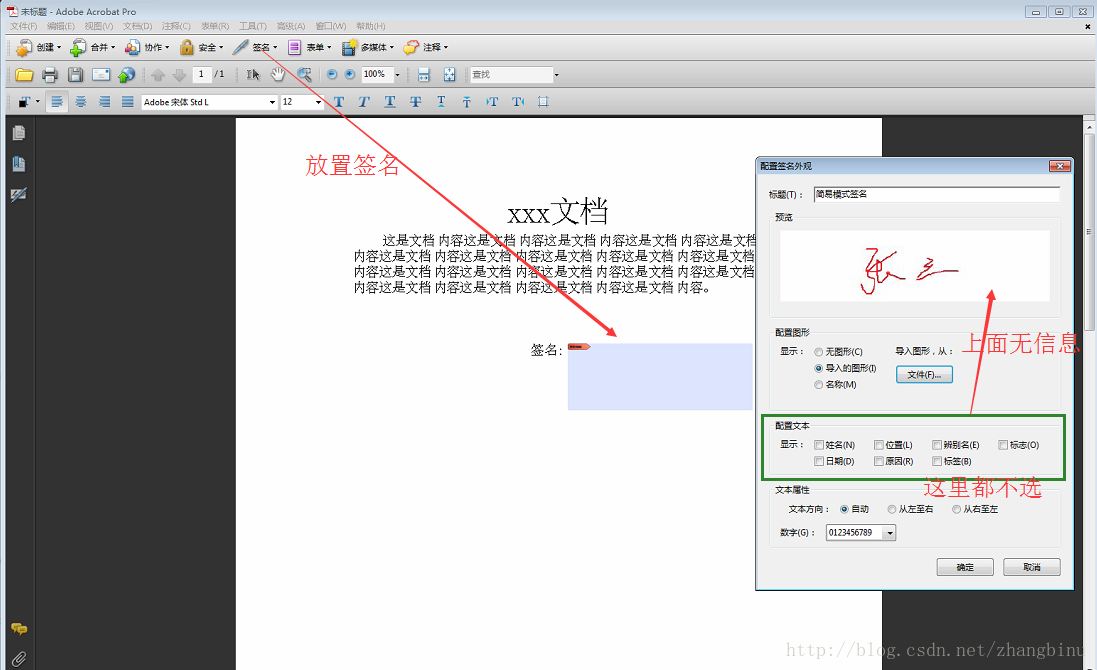This screenshot has width=1097, height=670.
Task: Check the 原因(R) checkbox
Action: (879, 461)
